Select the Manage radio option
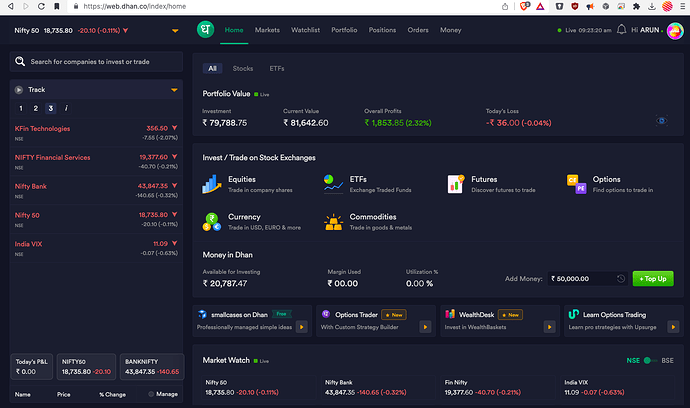The image size is (690, 408). pos(151,394)
